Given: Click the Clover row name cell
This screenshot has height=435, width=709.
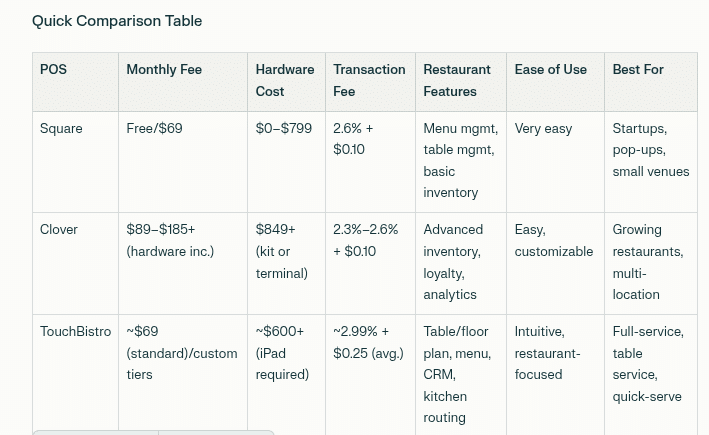Looking at the screenshot, I should click(x=76, y=264).
